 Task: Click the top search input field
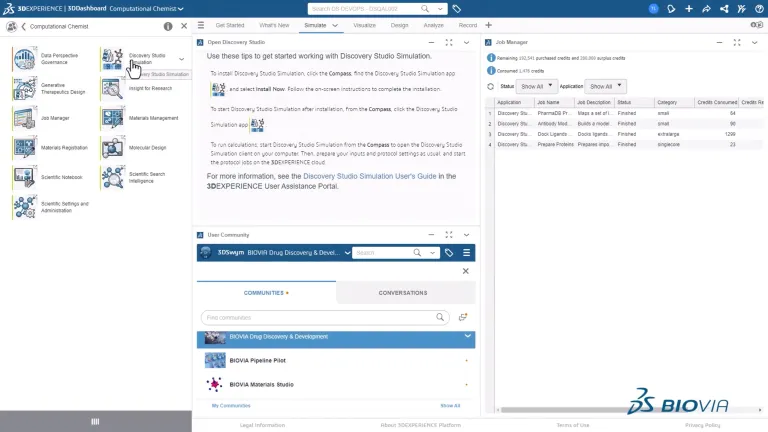point(363,9)
